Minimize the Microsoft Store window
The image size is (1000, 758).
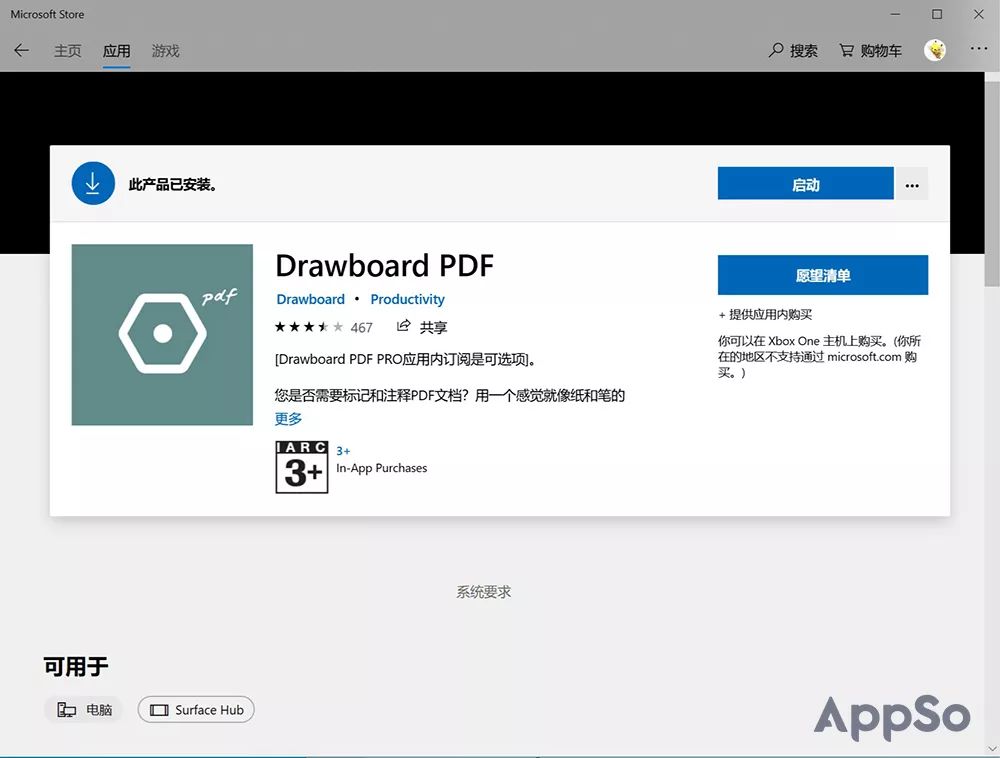point(895,14)
